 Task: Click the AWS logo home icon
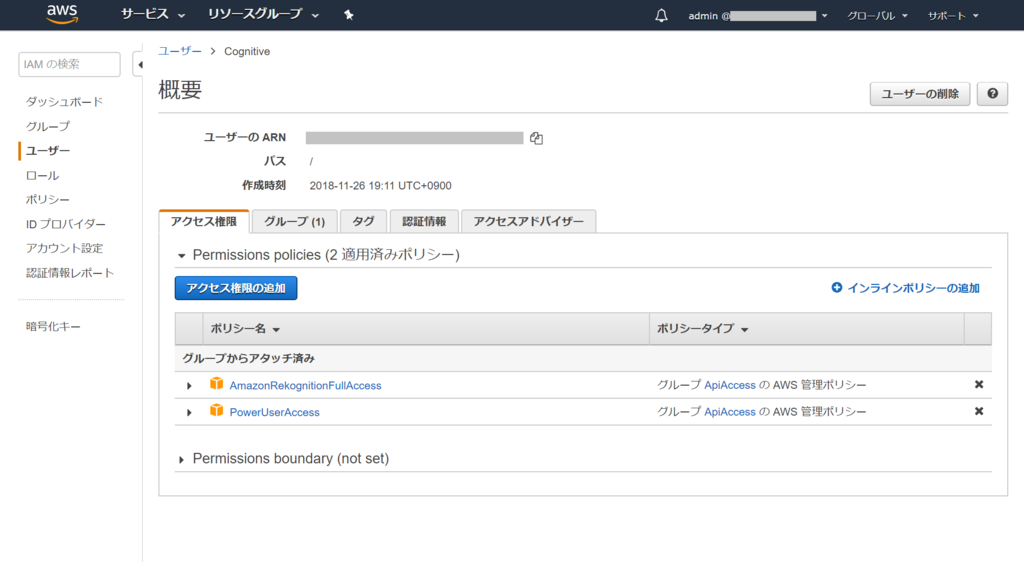pos(63,14)
